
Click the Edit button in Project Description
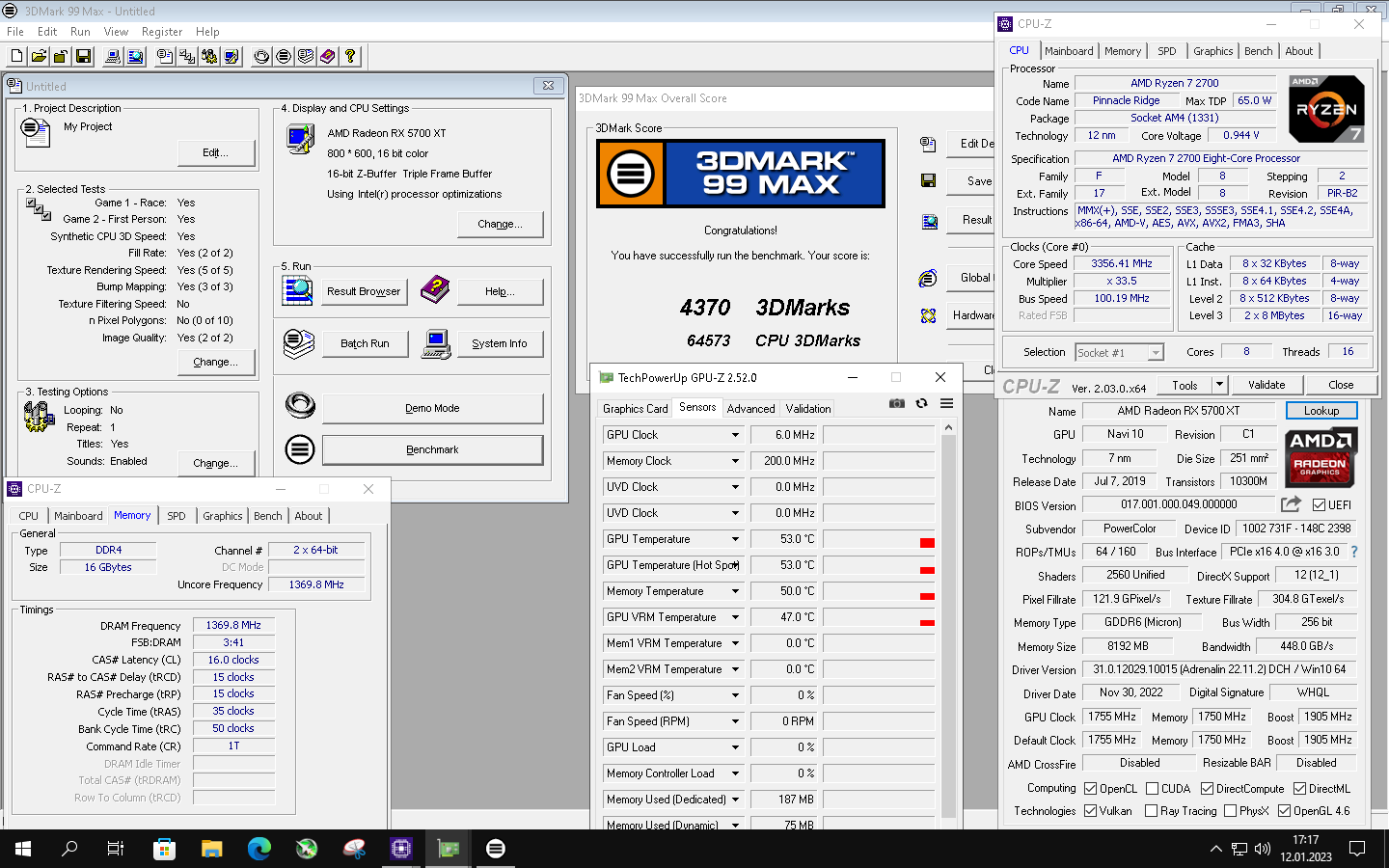(215, 152)
